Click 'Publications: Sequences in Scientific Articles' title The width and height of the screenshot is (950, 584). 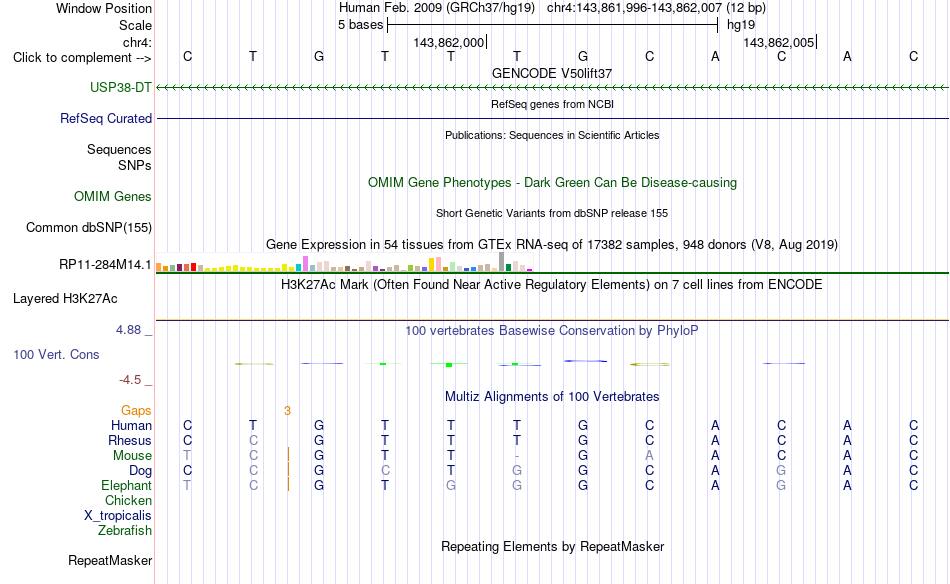point(552,135)
